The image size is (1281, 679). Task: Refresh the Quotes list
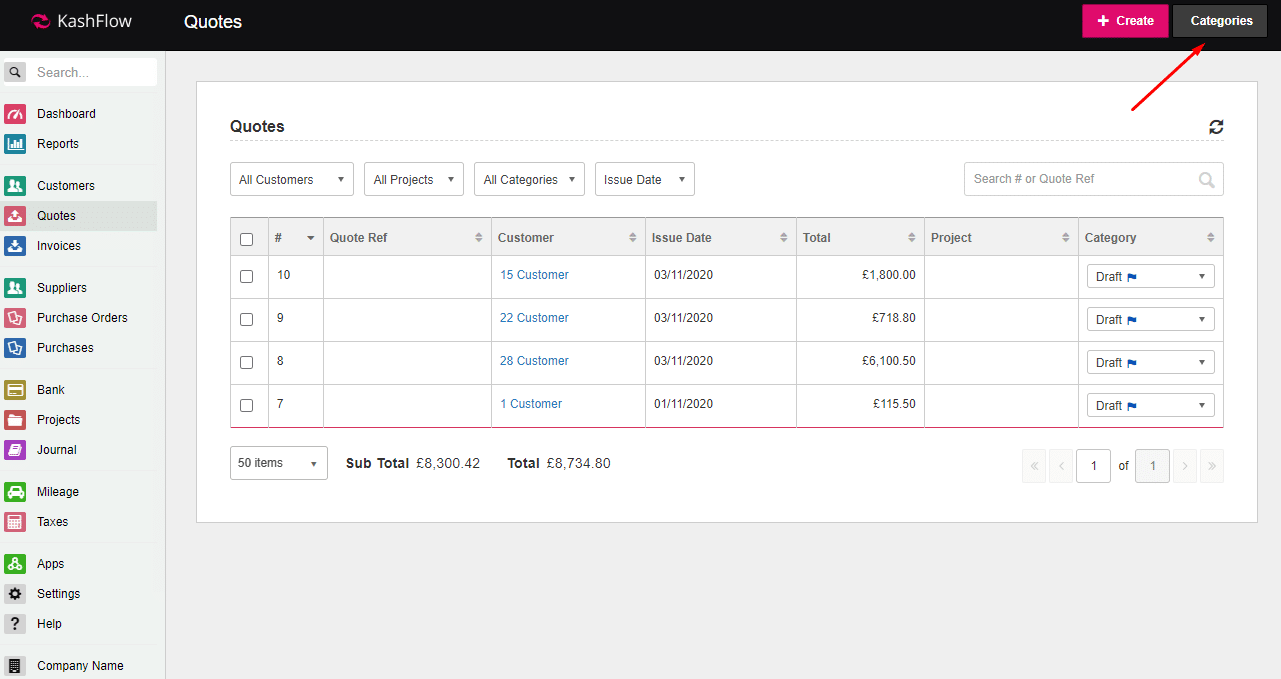coord(1216,127)
